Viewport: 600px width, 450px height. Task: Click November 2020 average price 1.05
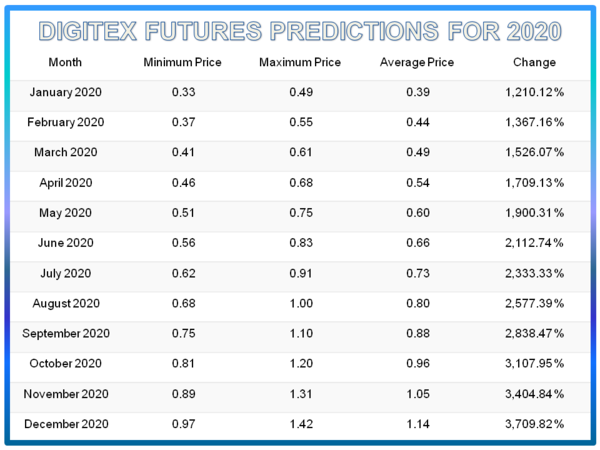416,394
